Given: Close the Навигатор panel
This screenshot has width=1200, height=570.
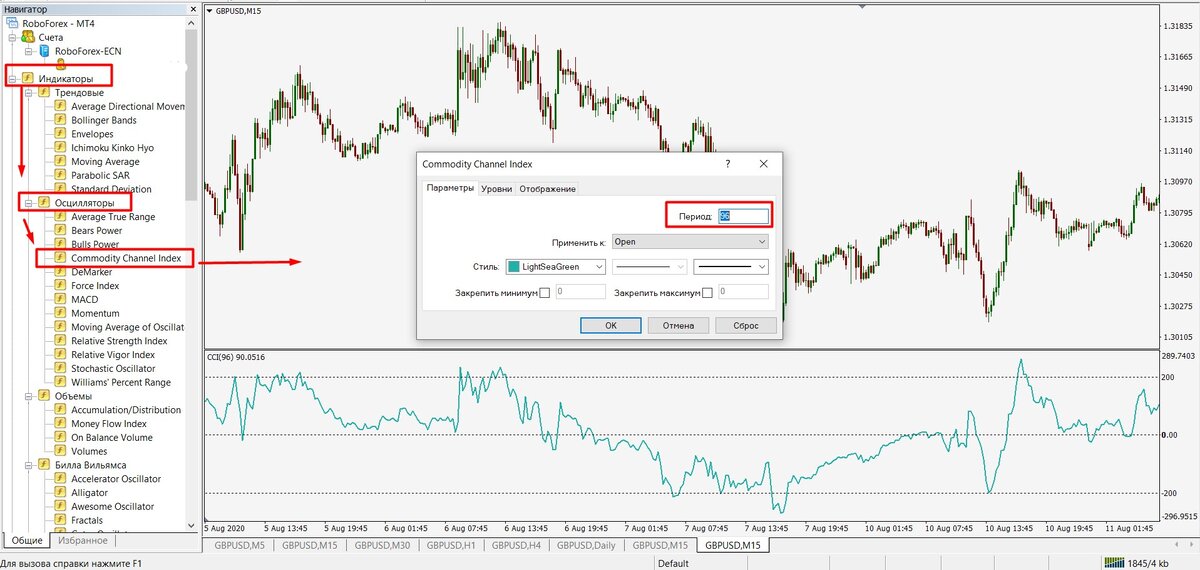Looking at the screenshot, I should click(191, 8).
